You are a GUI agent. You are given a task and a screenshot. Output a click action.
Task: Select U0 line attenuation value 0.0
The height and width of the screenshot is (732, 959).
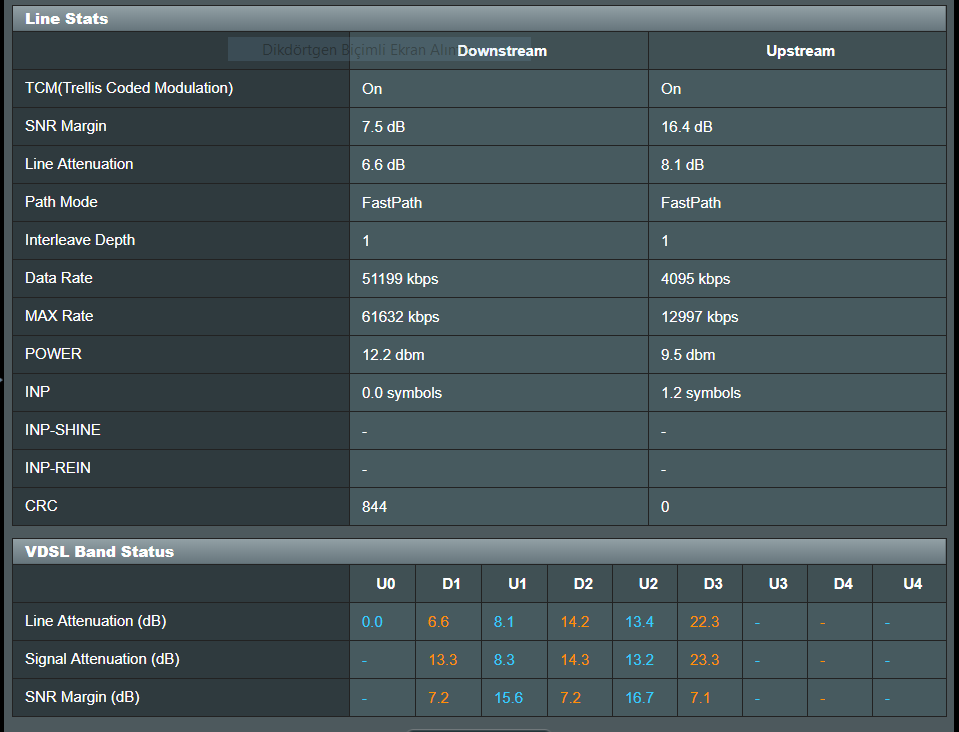pyautogui.click(x=372, y=622)
